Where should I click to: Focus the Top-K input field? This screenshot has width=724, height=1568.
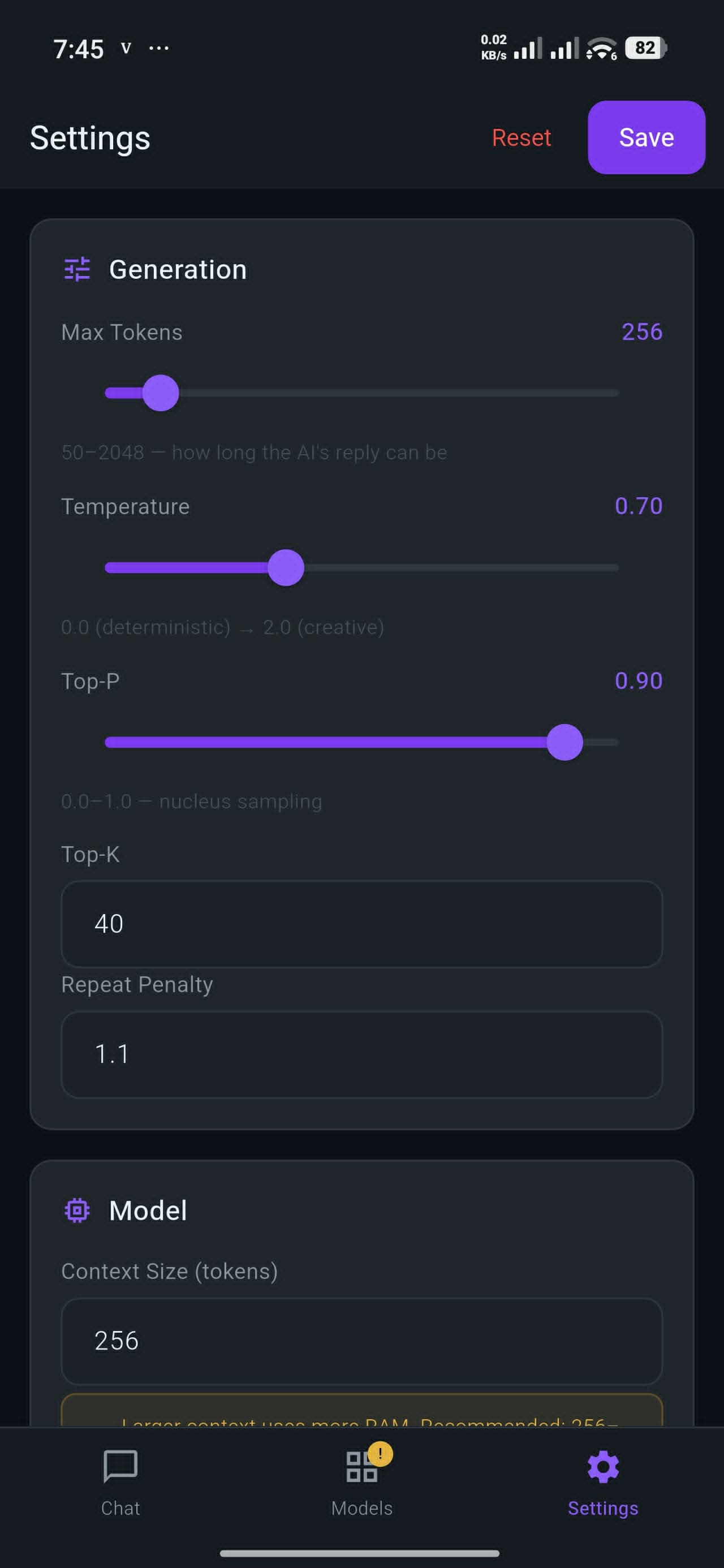(361, 925)
